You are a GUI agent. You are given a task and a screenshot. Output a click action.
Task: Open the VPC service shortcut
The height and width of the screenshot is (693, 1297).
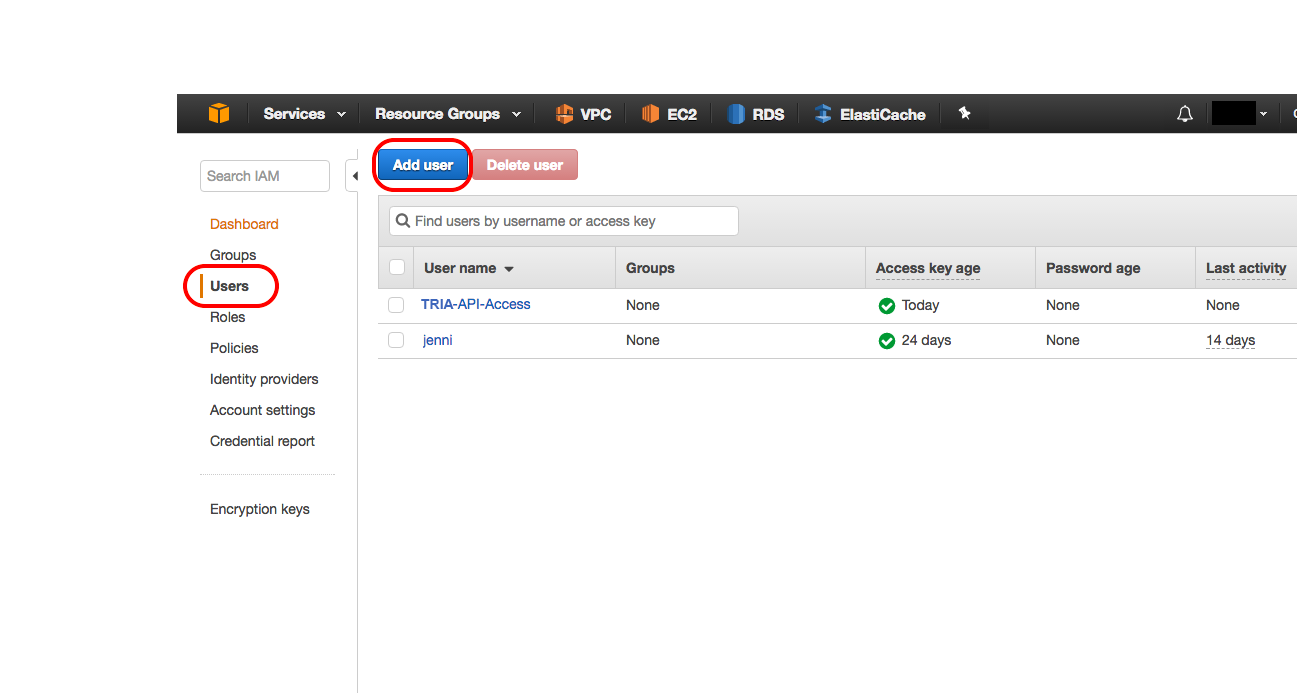583,114
